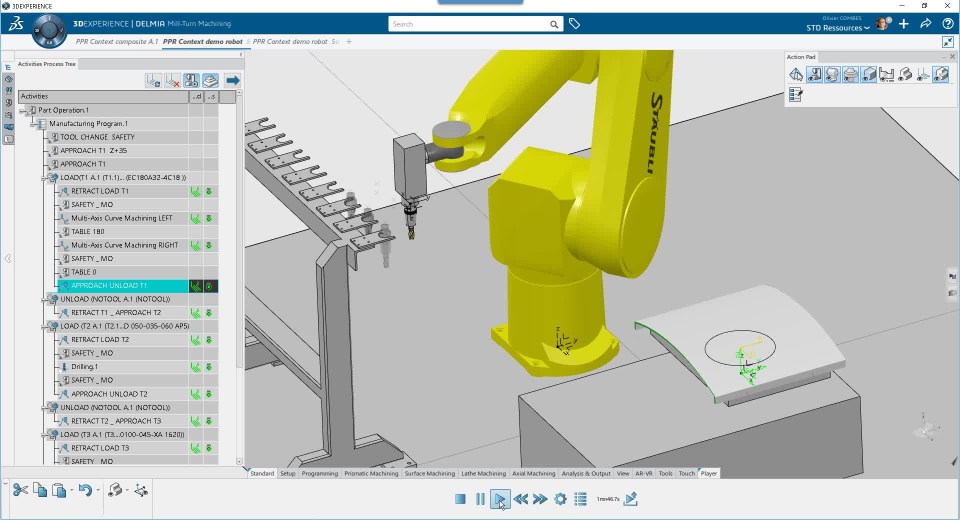Open Axial Machining tab
This screenshot has height=520, width=960.
pos(533,473)
